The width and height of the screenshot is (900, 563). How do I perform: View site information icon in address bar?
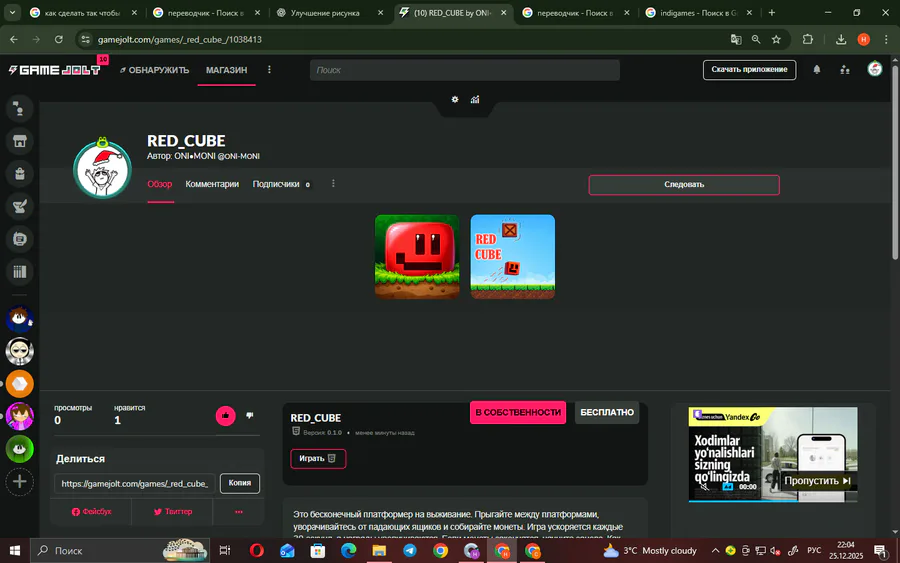coord(86,40)
